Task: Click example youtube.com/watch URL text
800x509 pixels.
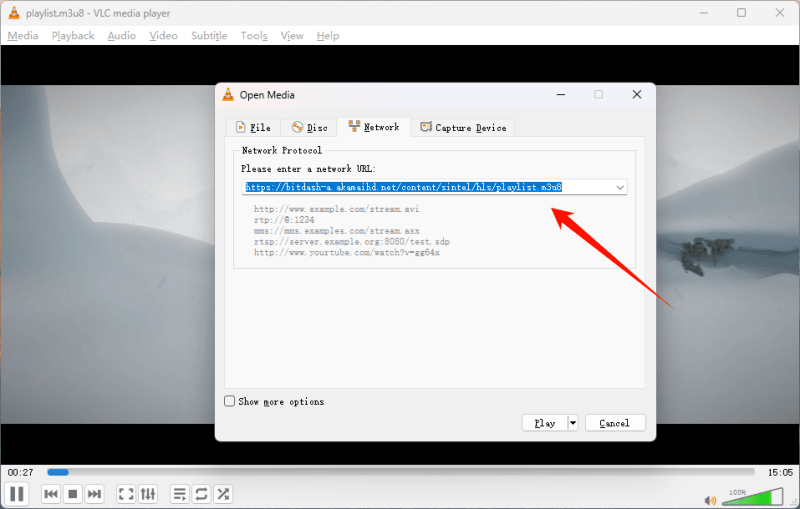Action: [x=346, y=252]
